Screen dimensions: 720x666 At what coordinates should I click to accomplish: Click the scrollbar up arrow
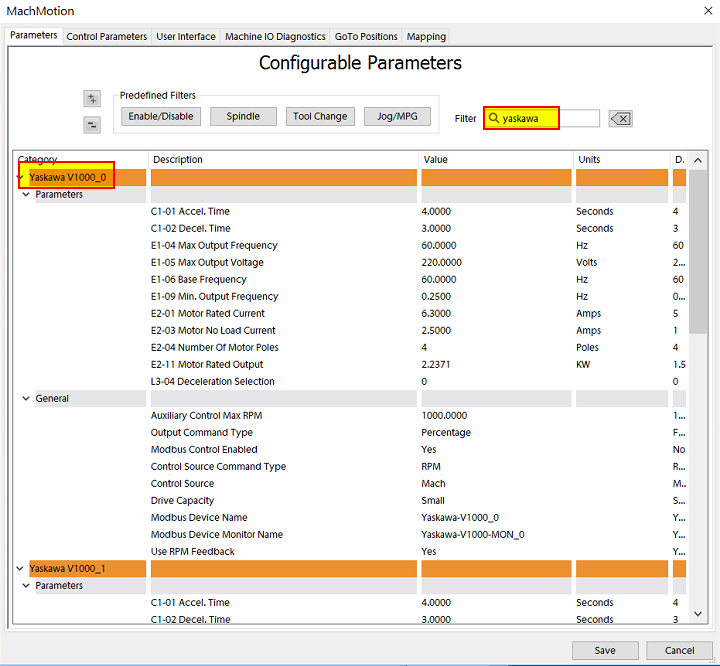pos(698,160)
